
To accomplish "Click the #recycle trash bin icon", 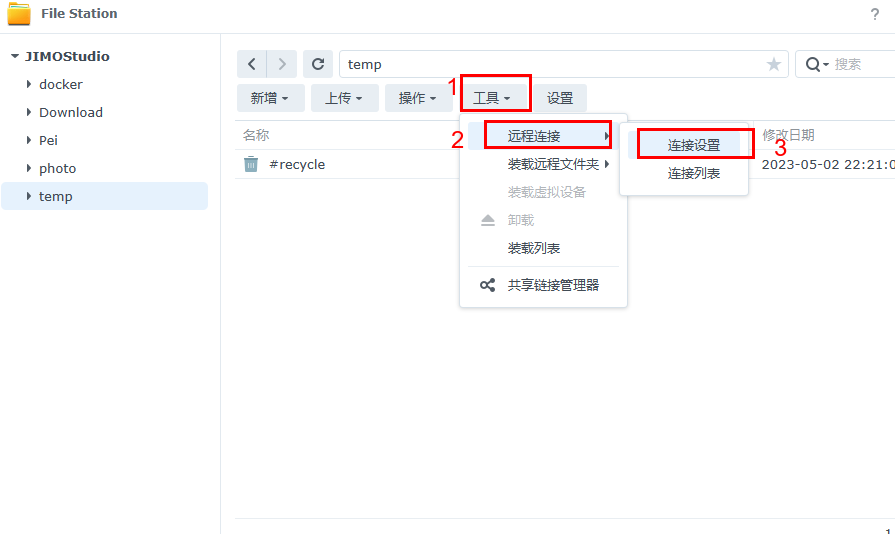I will point(251,164).
